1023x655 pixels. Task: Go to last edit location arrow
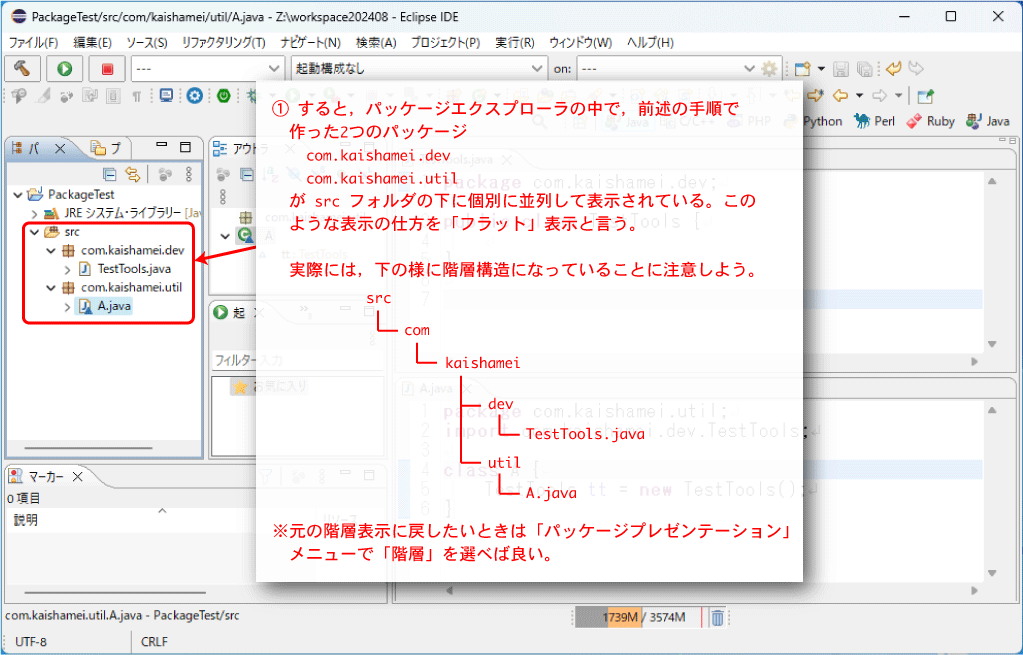tap(815, 96)
